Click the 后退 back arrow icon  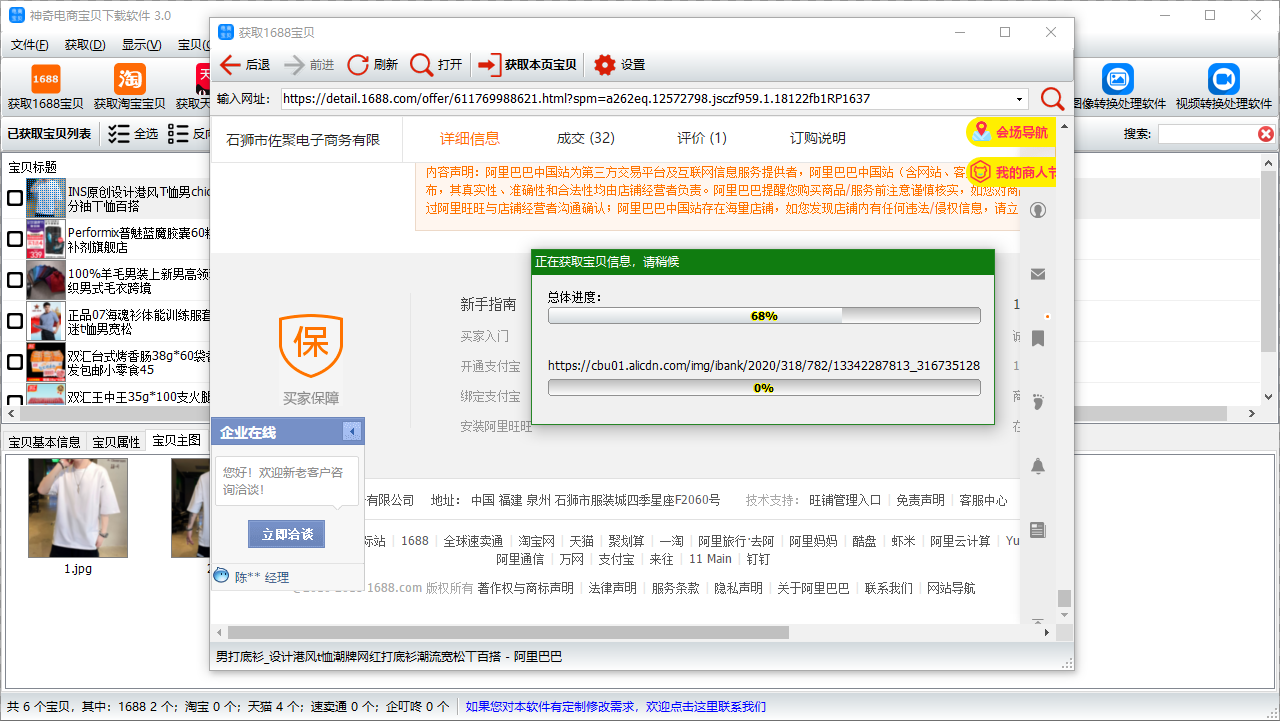point(230,65)
